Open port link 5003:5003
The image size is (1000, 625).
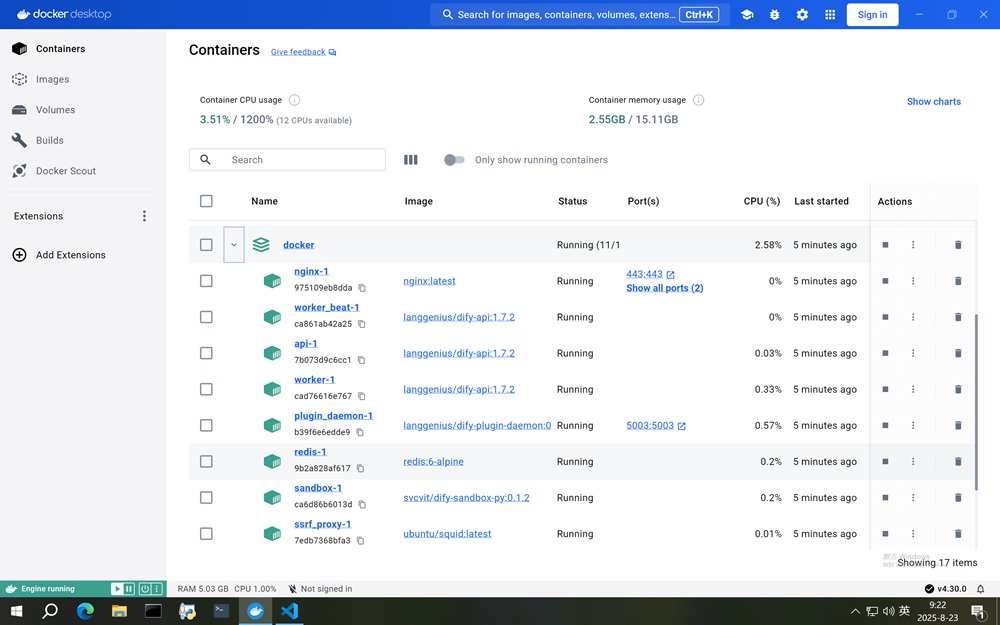[x=650, y=425]
